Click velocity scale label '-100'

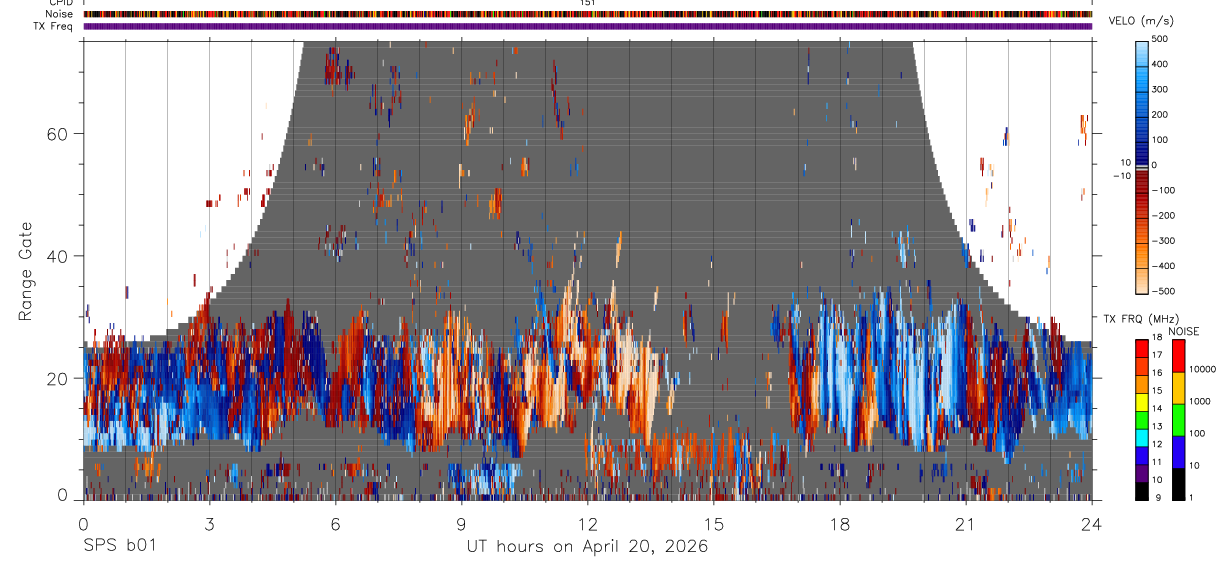1162,190
